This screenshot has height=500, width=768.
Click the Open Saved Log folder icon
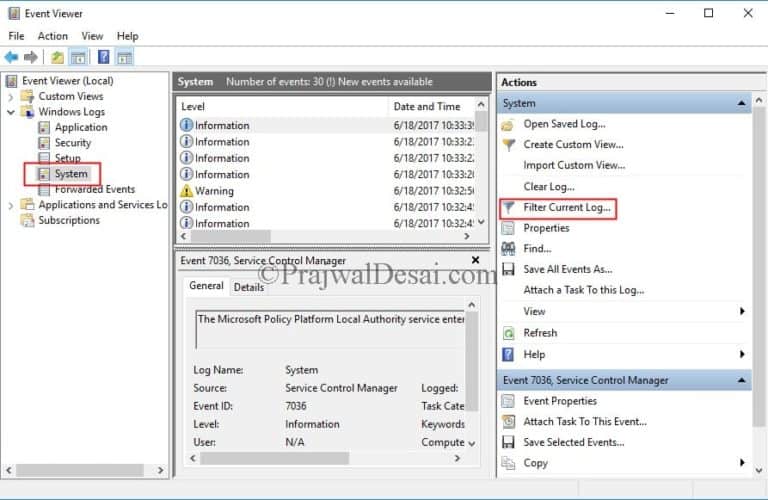(x=508, y=125)
